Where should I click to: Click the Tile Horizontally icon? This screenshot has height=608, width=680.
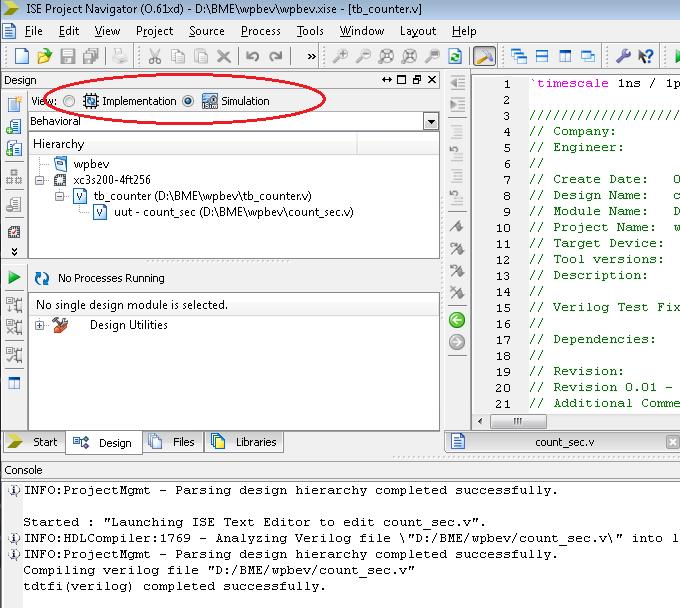(542, 56)
